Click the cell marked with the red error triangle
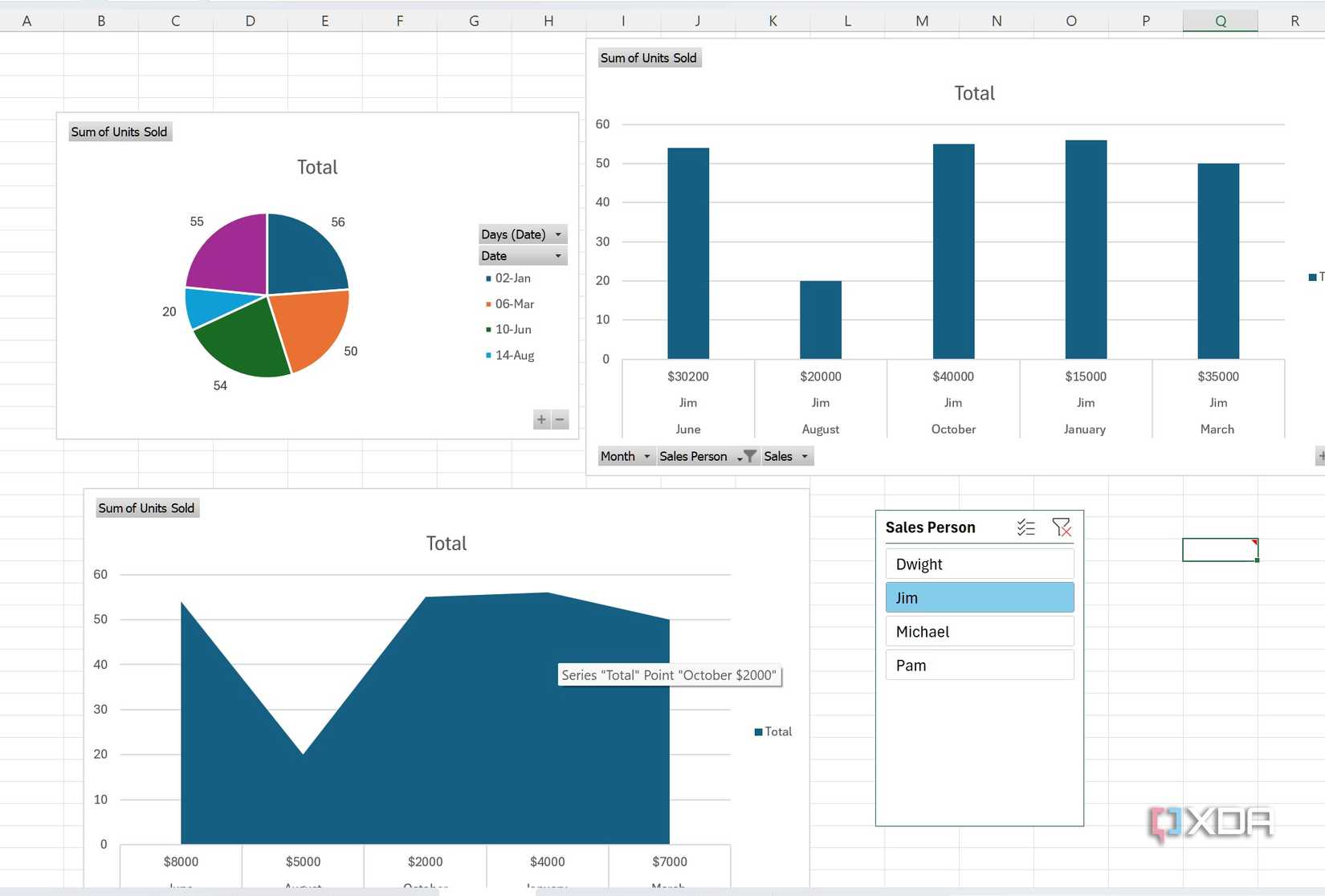1325x896 pixels. [1219, 549]
